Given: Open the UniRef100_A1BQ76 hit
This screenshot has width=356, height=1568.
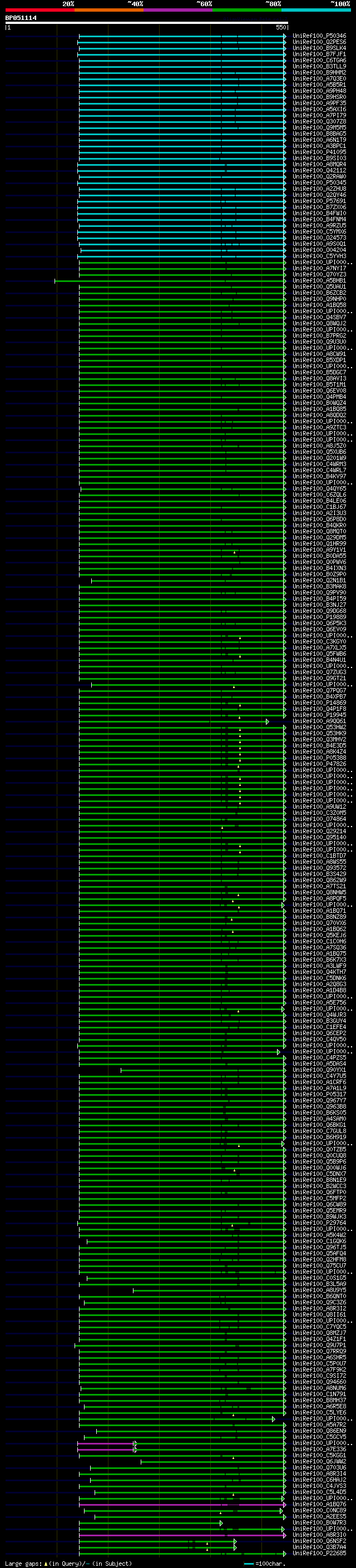Looking at the screenshot, I should tap(319, 1505).
